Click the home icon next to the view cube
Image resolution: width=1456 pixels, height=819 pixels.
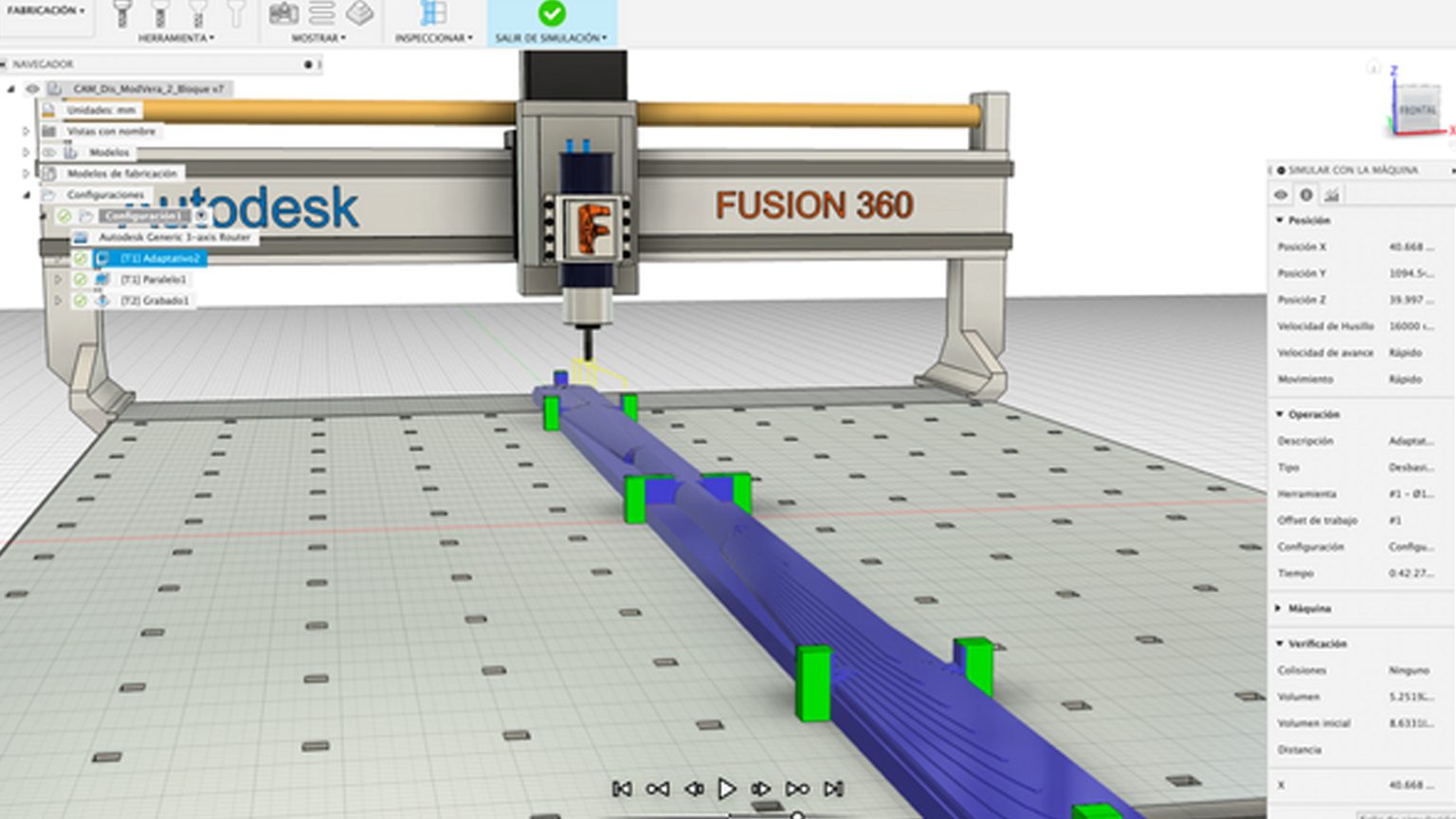click(1374, 66)
